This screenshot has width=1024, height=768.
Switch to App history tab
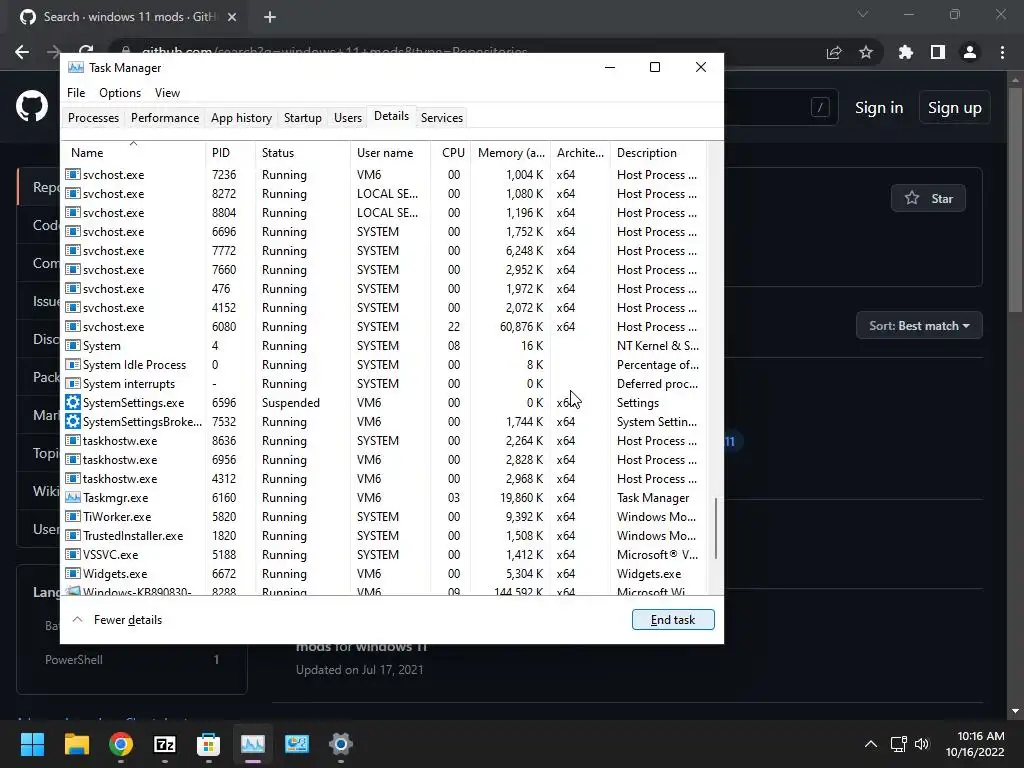point(241,118)
